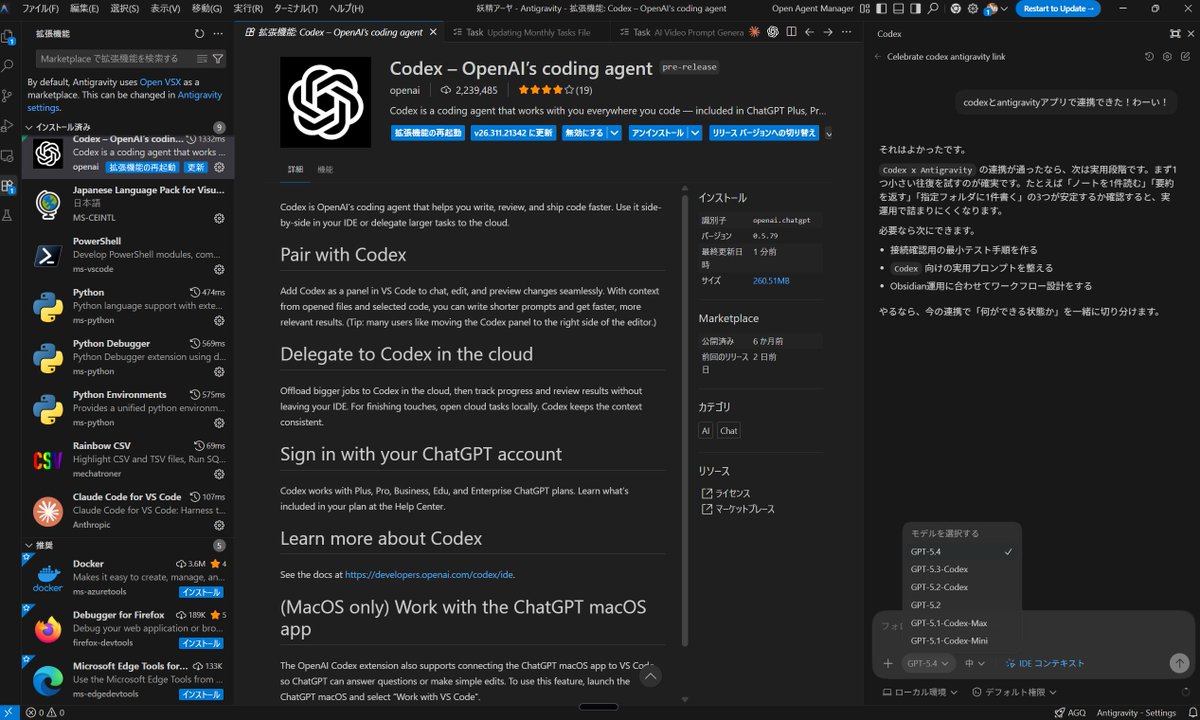The image size is (1200, 720).
Task: Open manage gear for Codex extension row
Action: 219,167
